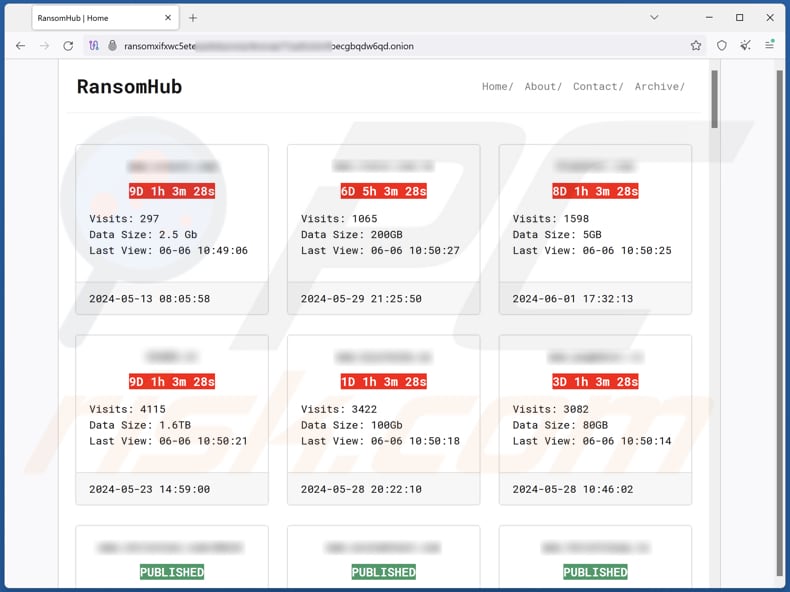Click date 2024-05-13 08:05:58
Screen dimensions: 790x592
[x=150, y=299]
